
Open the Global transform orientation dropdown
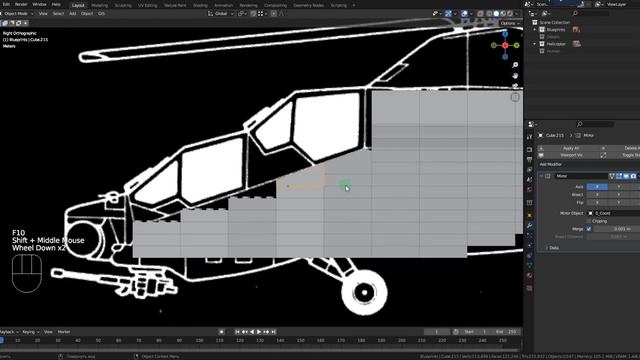tap(221, 13)
